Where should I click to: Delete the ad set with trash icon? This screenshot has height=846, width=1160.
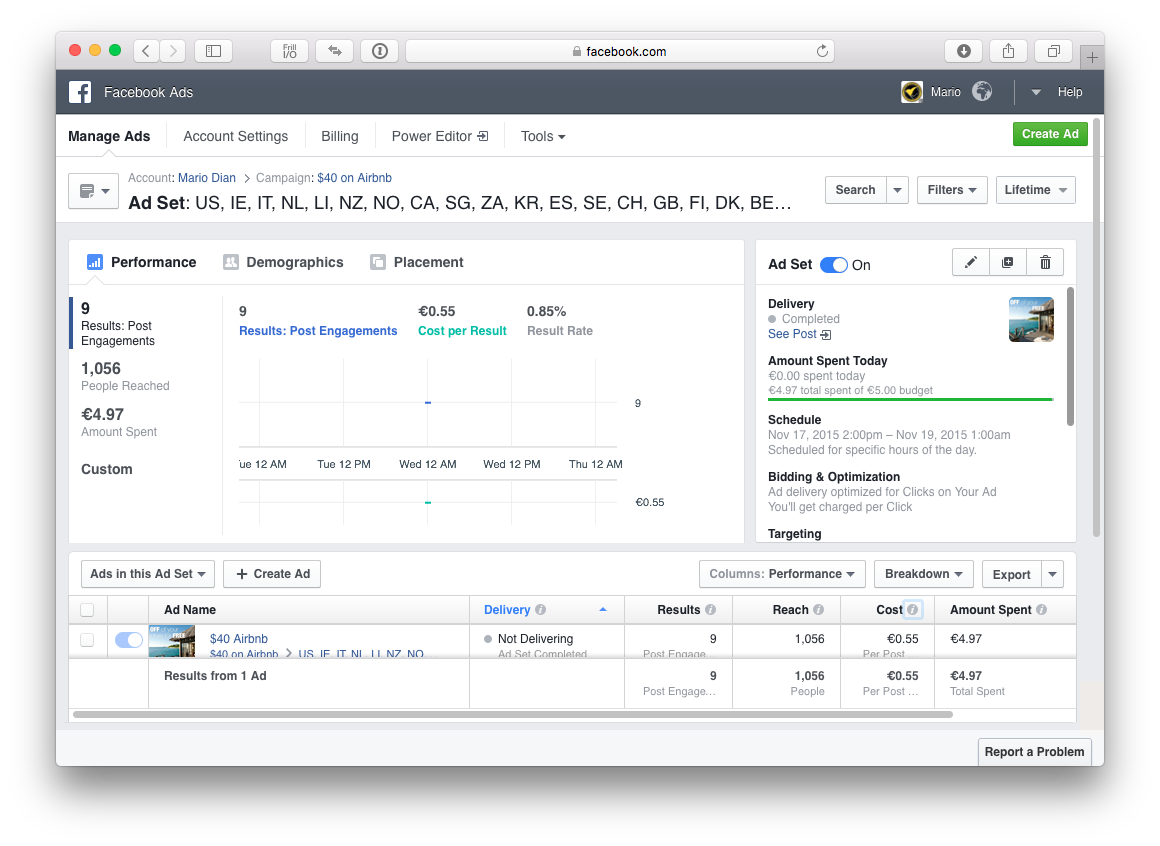point(1045,263)
